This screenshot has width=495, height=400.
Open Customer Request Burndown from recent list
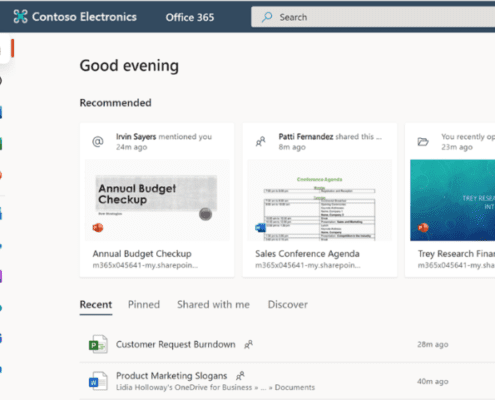click(176, 344)
